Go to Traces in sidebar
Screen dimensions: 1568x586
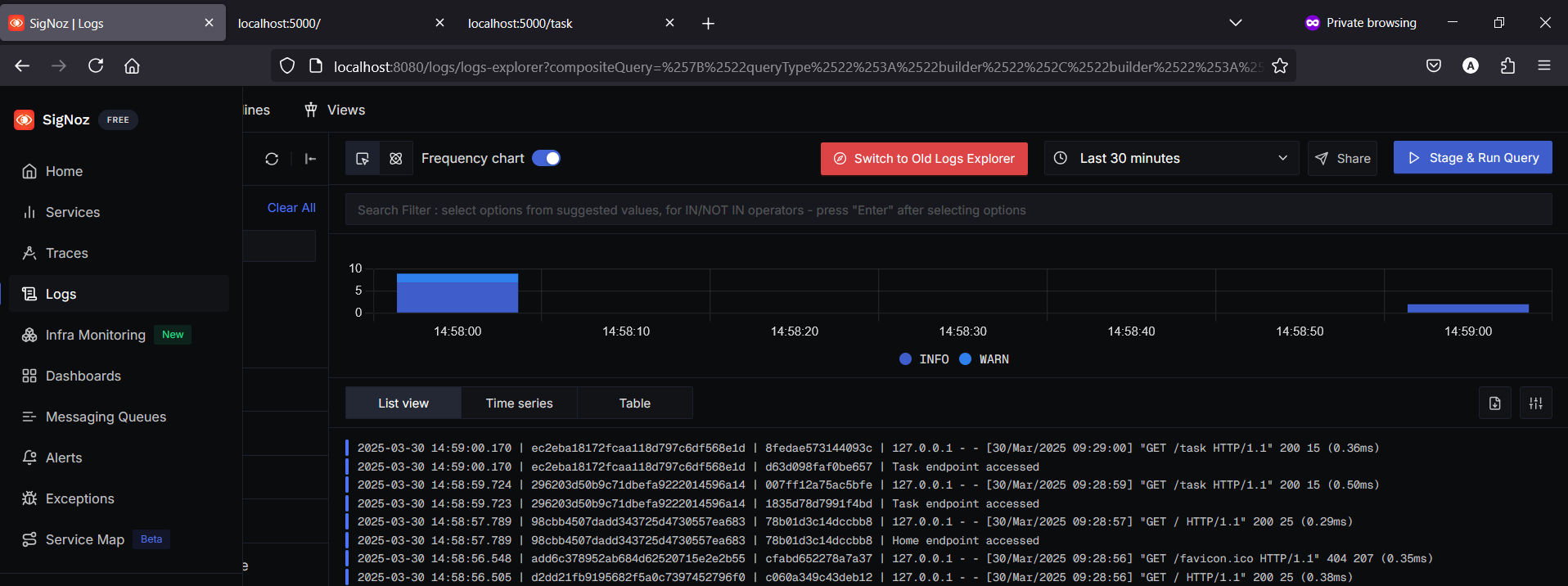(66, 253)
